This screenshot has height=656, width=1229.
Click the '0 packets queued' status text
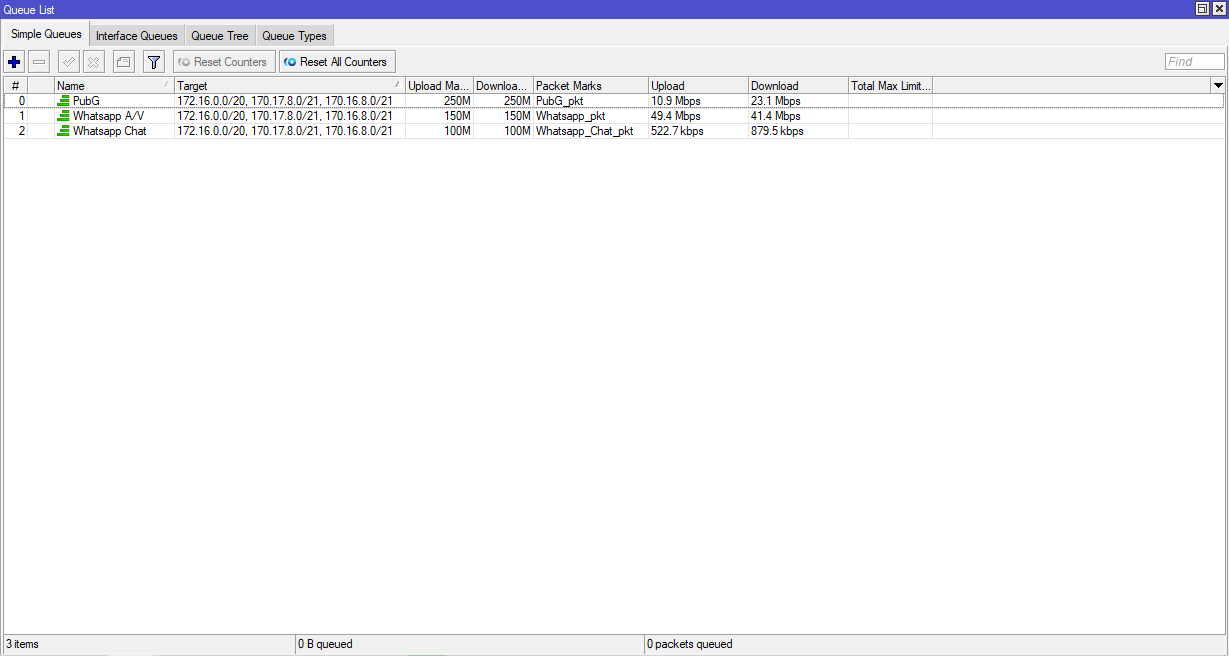click(x=689, y=644)
